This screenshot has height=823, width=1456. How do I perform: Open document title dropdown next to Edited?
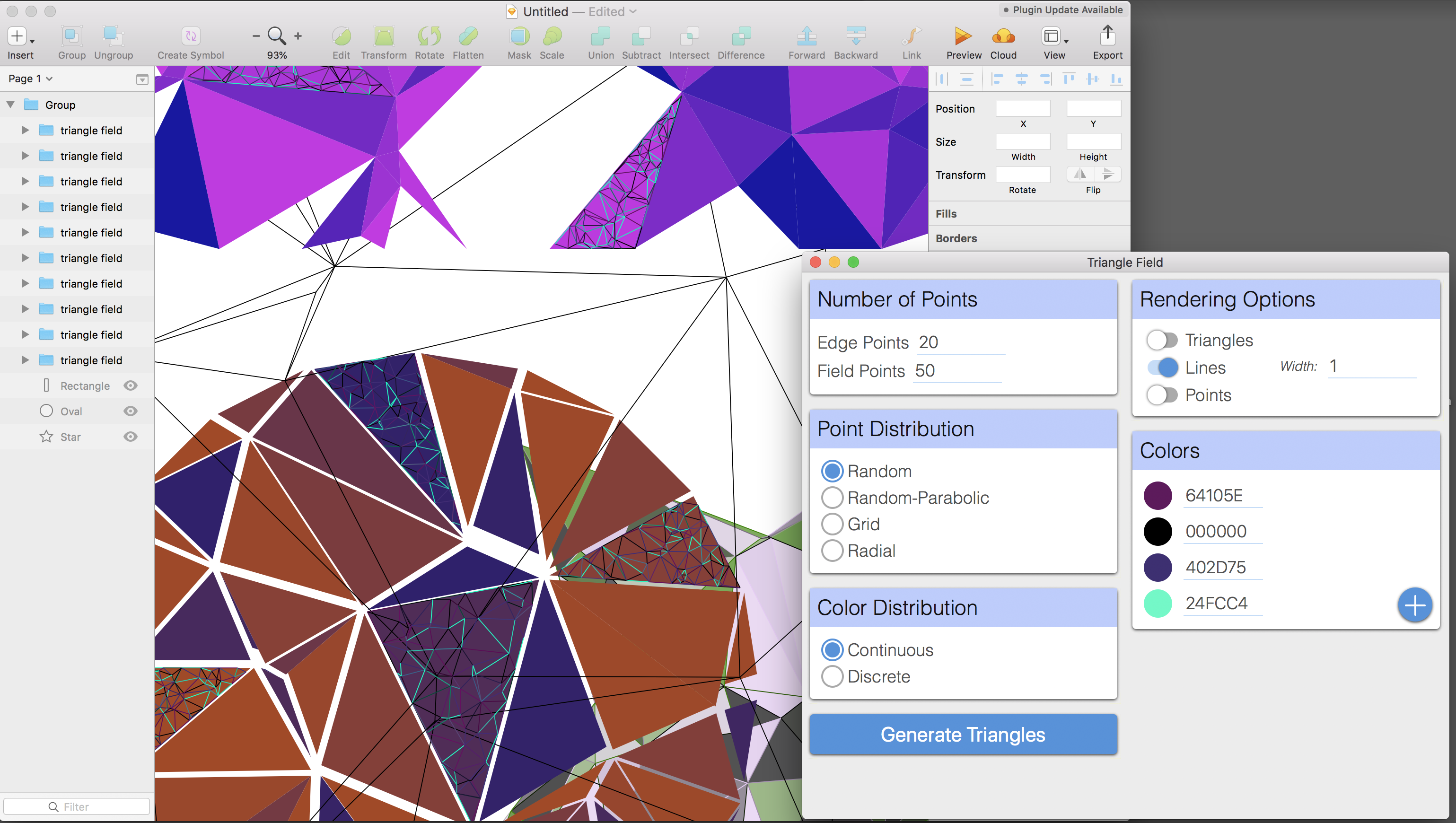(x=633, y=11)
